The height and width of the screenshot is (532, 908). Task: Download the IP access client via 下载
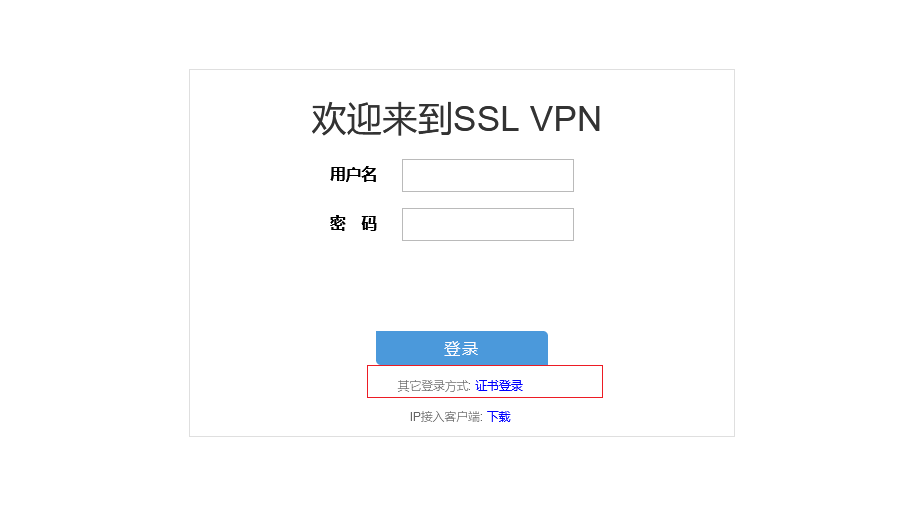(x=499, y=417)
